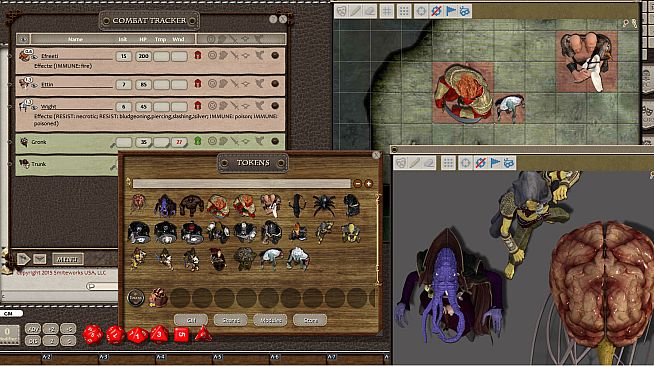
Task: Roll the red d4 pyramid die
Action: pyautogui.click(x=203, y=334)
